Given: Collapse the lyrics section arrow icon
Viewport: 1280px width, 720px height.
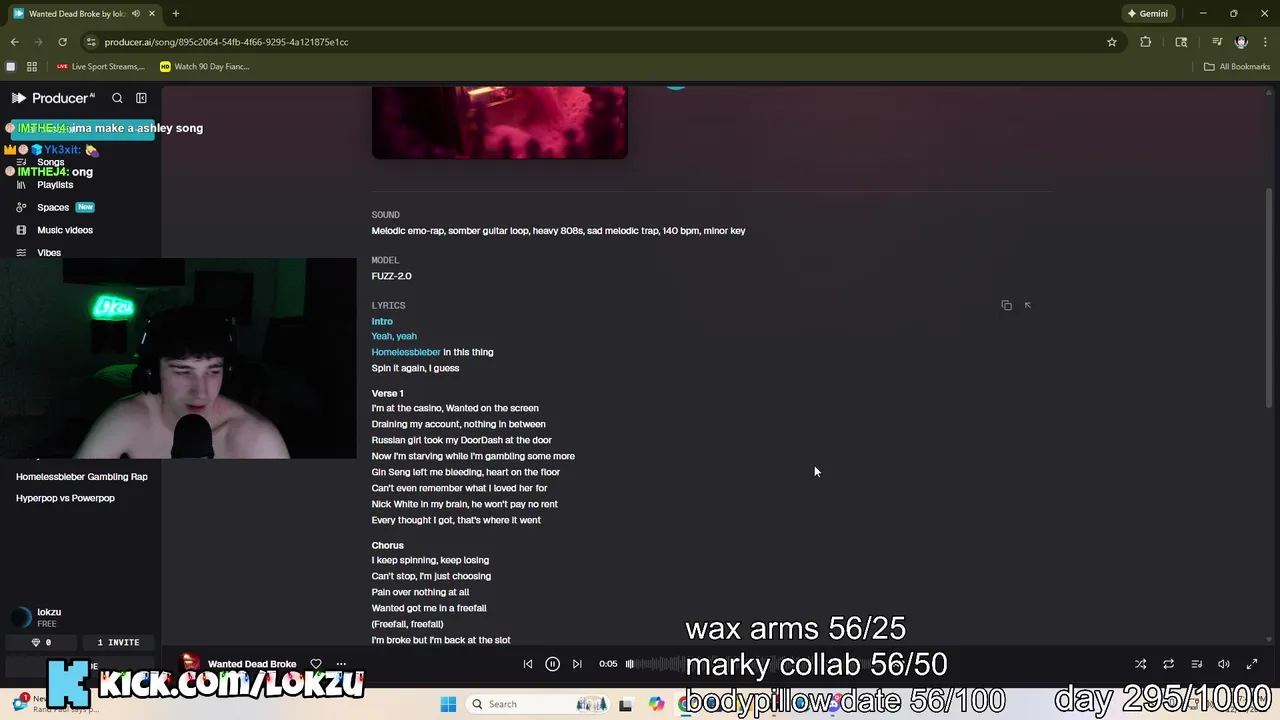Looking at the screenshot, I should click(1028, 305).
